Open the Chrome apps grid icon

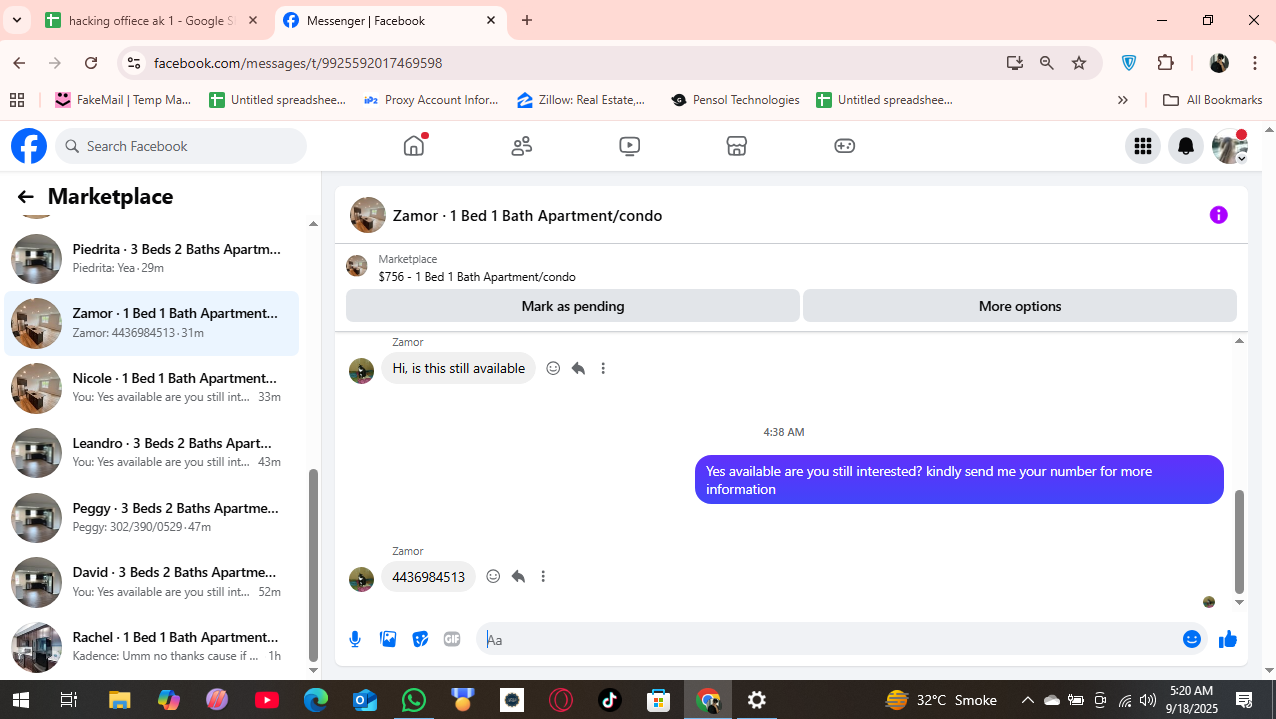click(17, 100)
